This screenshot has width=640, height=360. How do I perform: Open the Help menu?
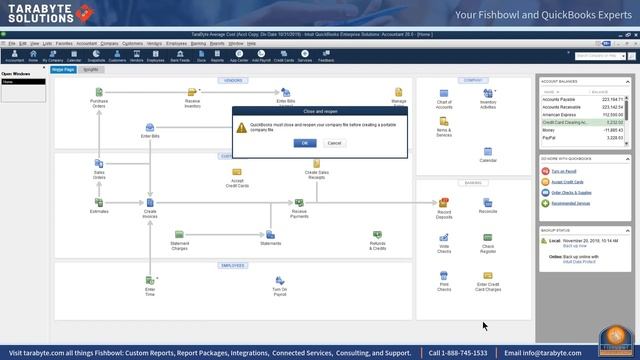coord(251,43)
